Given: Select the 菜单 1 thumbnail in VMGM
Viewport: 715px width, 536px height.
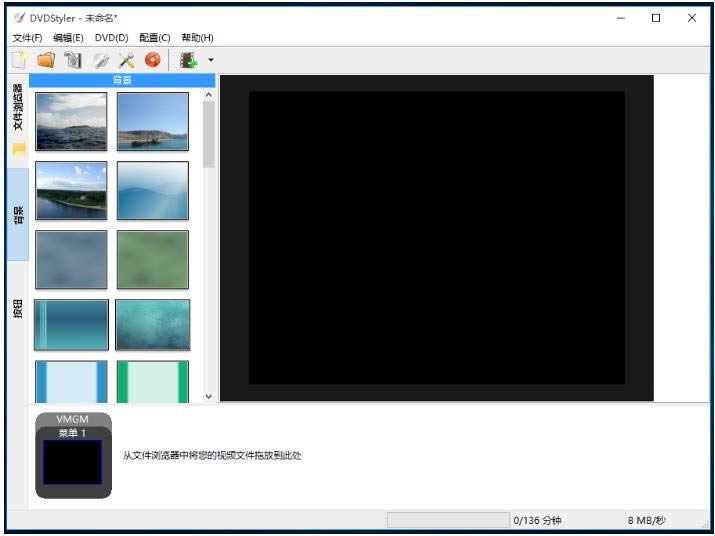Looking at the screenshot, I should [x=73, y=462].
